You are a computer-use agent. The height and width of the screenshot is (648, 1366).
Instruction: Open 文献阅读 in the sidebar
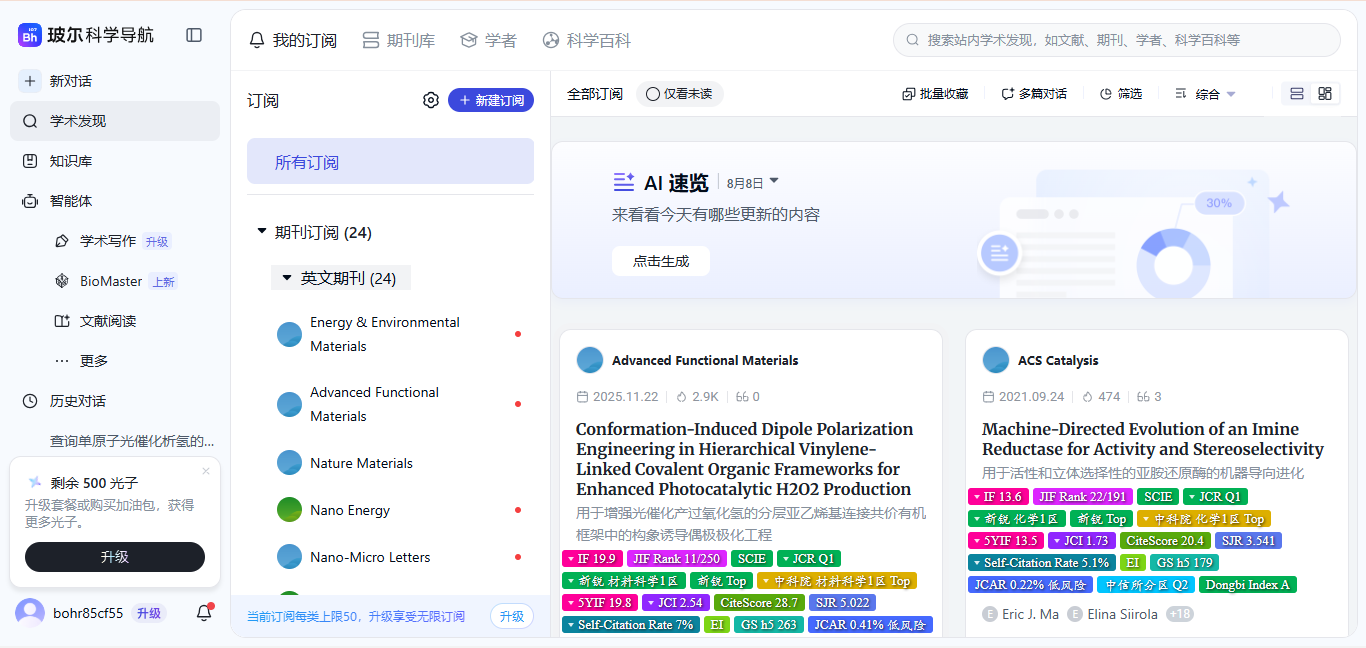click(x=108, y=321)
